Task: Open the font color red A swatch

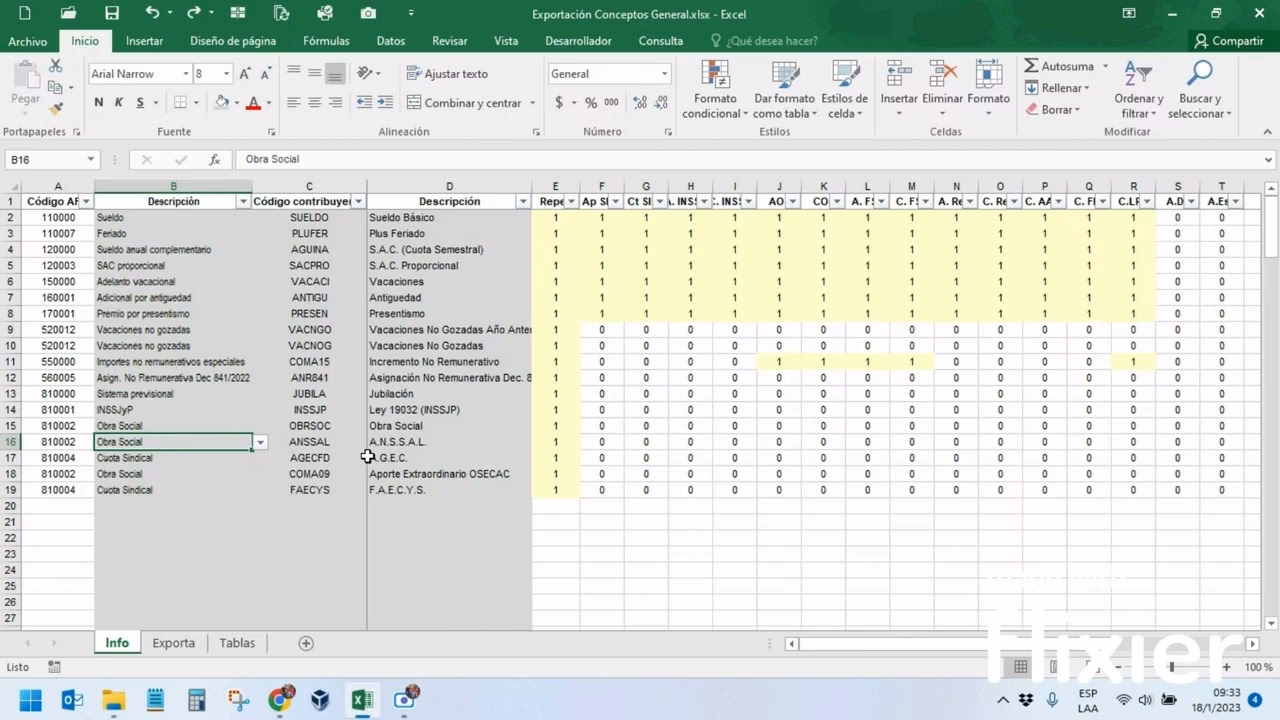Action: [253, 103]
